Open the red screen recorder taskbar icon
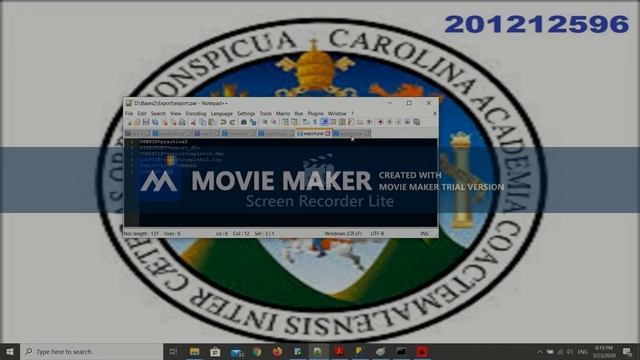 point(422,351)
